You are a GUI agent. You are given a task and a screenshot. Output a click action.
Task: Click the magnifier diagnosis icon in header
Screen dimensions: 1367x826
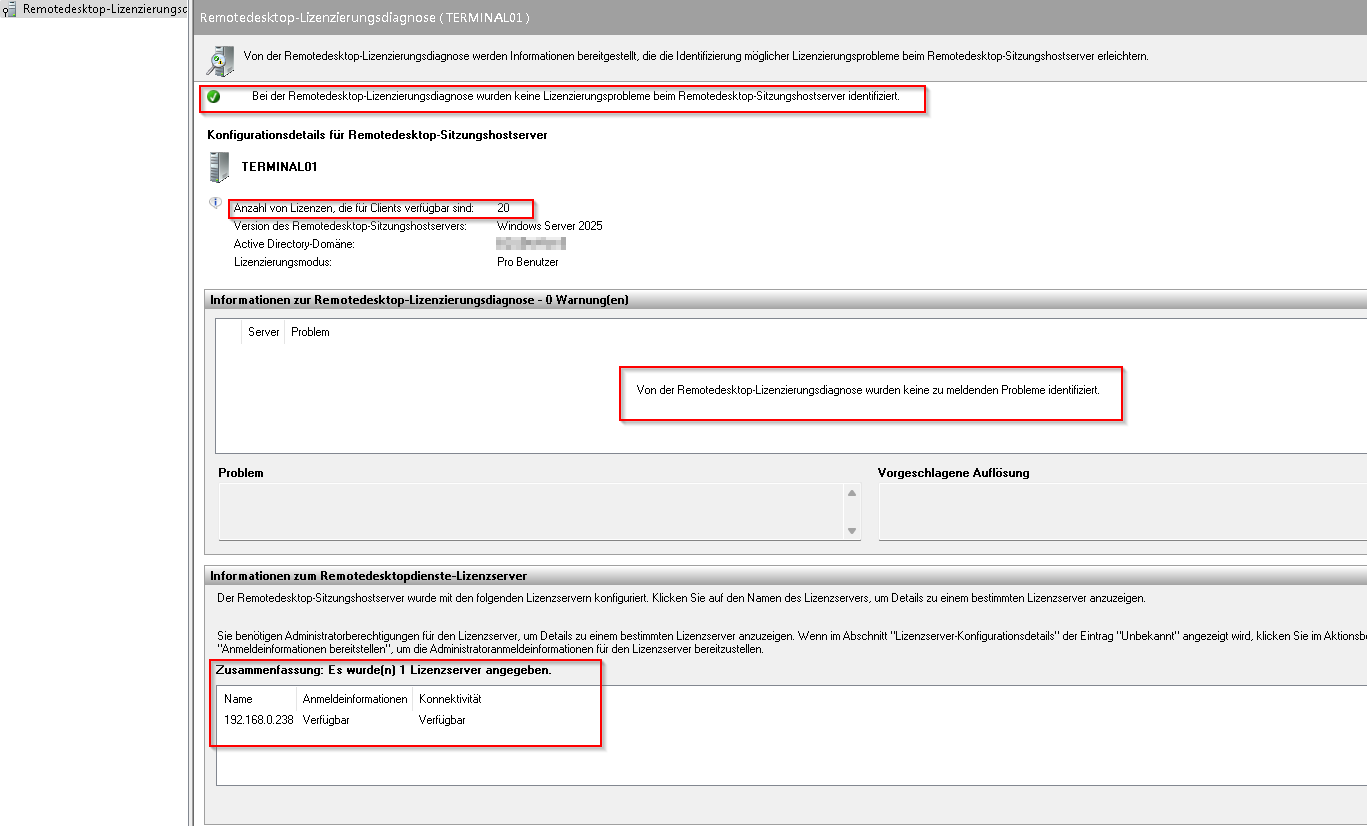(220, 60)
